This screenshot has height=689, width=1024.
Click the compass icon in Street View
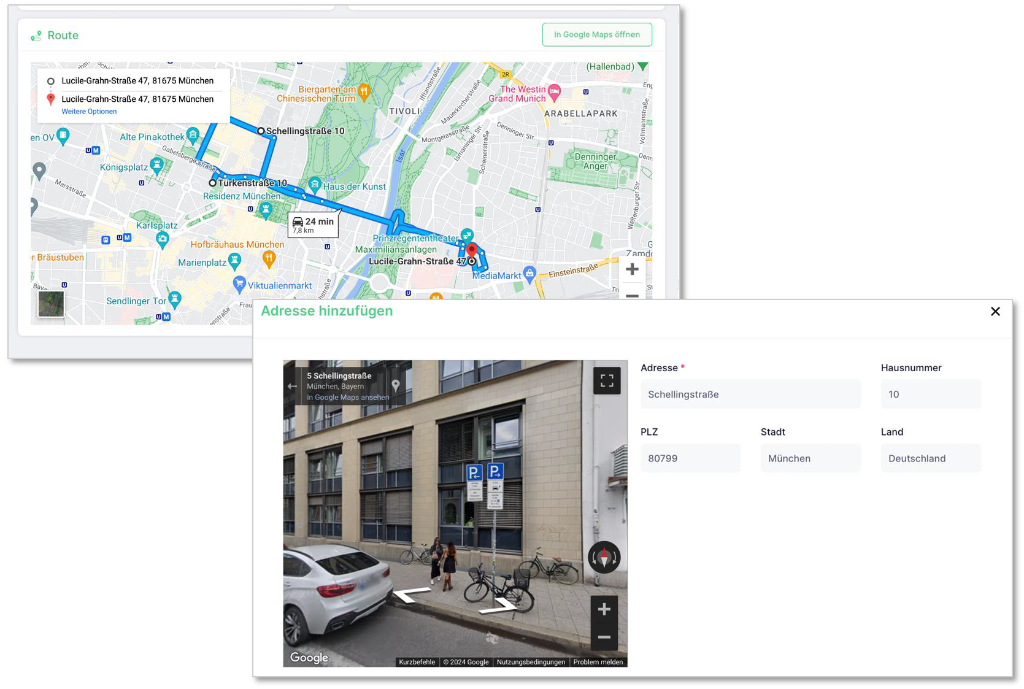(x=606, y=558)
